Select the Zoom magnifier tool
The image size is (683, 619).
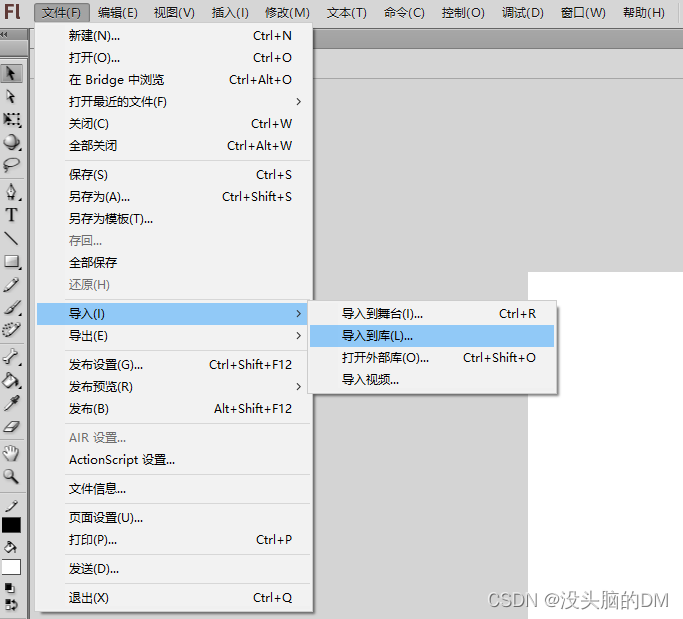[x=11, y=477]
